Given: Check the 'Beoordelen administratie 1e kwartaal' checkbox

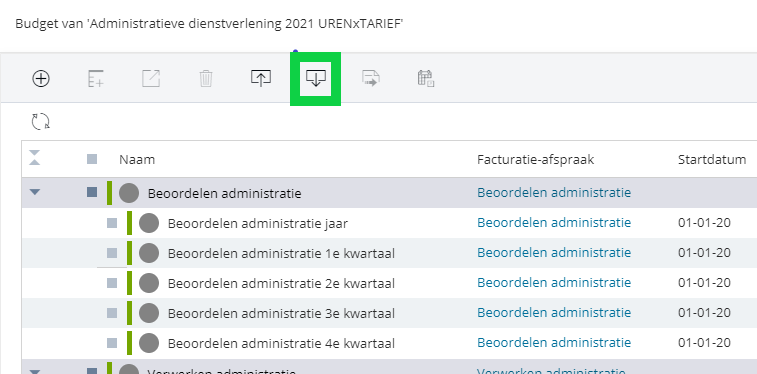Looking at the screenshot, I should tap(112, 253).
